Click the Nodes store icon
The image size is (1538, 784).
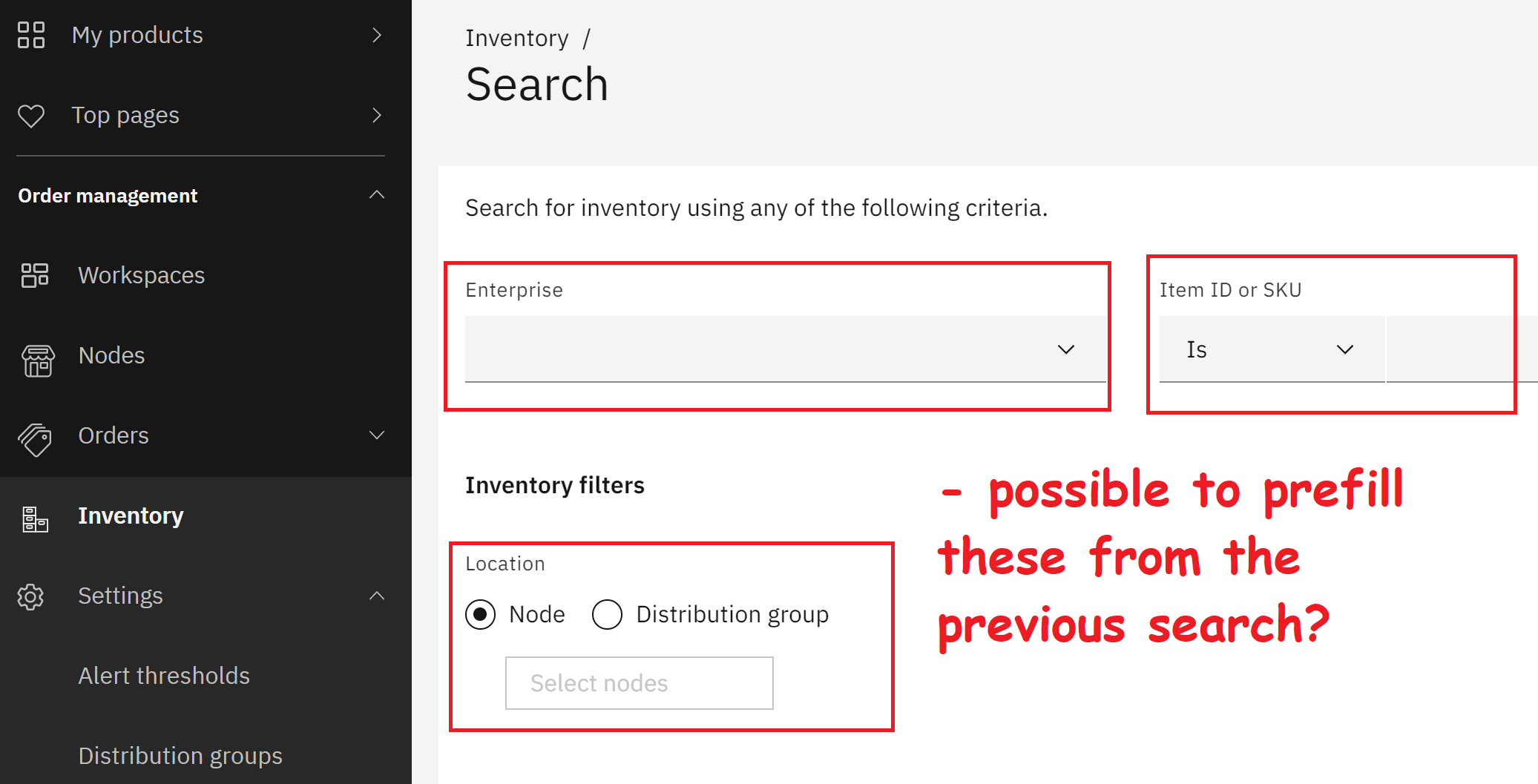[38, 360]
